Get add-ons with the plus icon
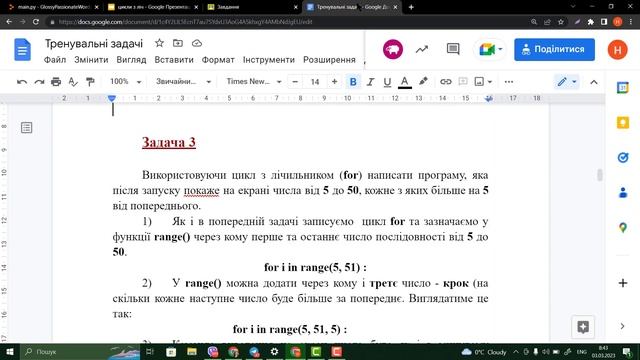This screenshot has height=360, width=640. click(623, 283)
